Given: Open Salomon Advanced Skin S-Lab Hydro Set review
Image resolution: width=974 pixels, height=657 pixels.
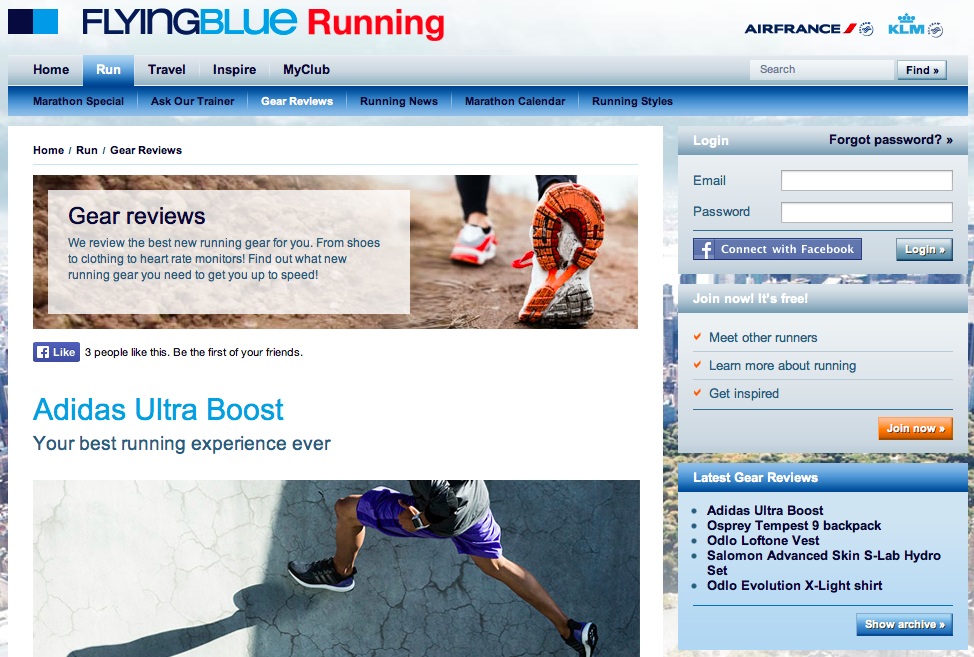Looking at the screenshot, I should click(x=824, y=563).
